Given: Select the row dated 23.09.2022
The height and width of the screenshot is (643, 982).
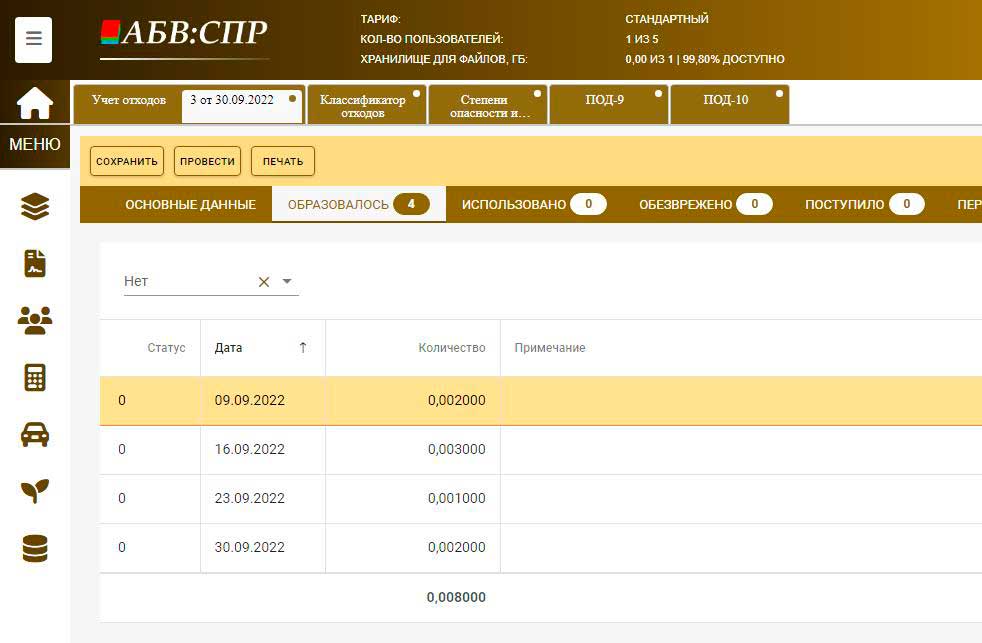Looking at the screenshot, I should click(250, 498).
